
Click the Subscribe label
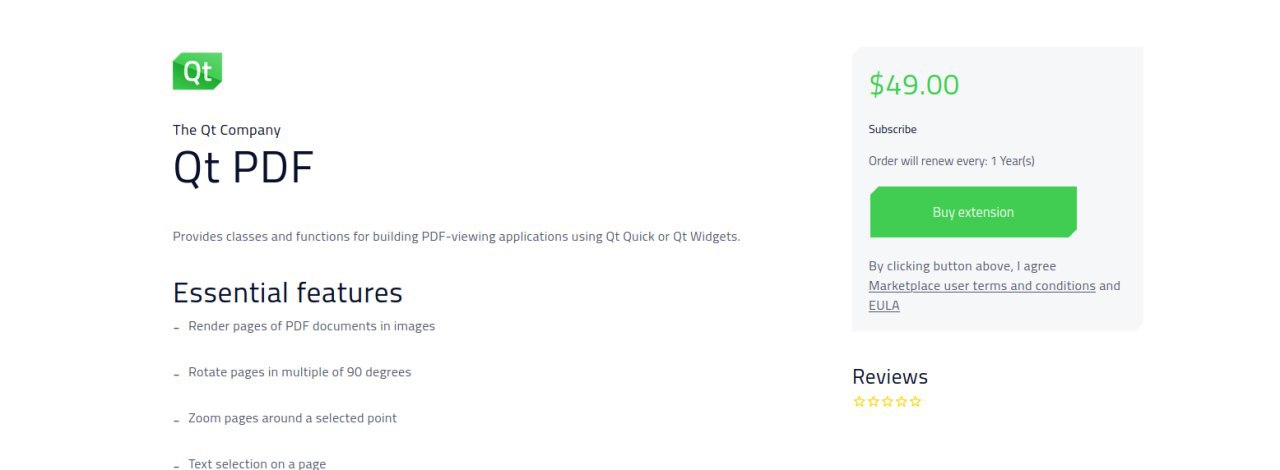pos(892,129)
